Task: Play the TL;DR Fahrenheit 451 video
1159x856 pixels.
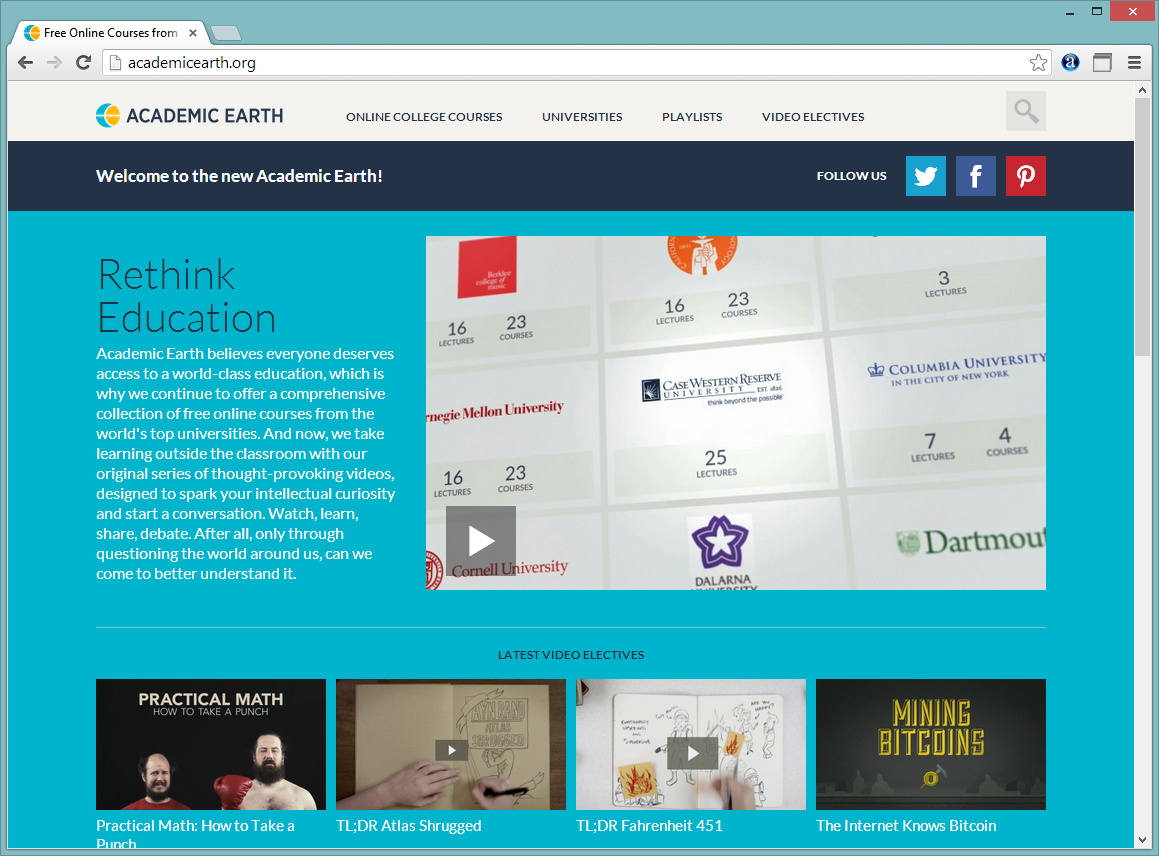Action: 692,753
